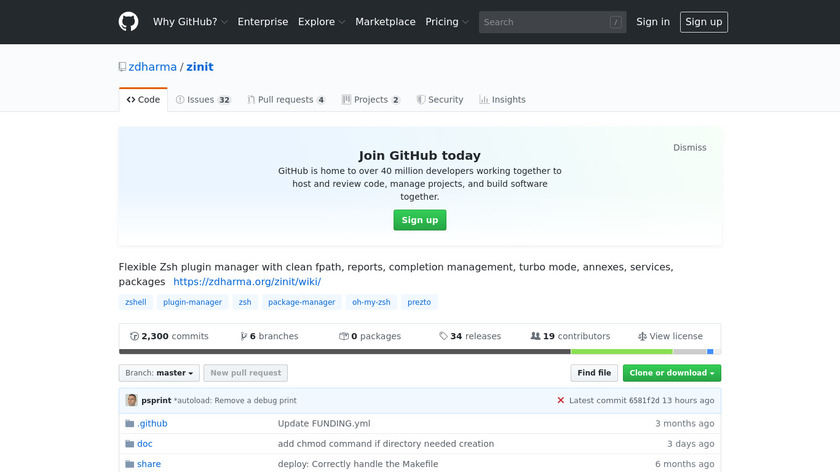
Task: Click the Find file button
Action: 594,373
